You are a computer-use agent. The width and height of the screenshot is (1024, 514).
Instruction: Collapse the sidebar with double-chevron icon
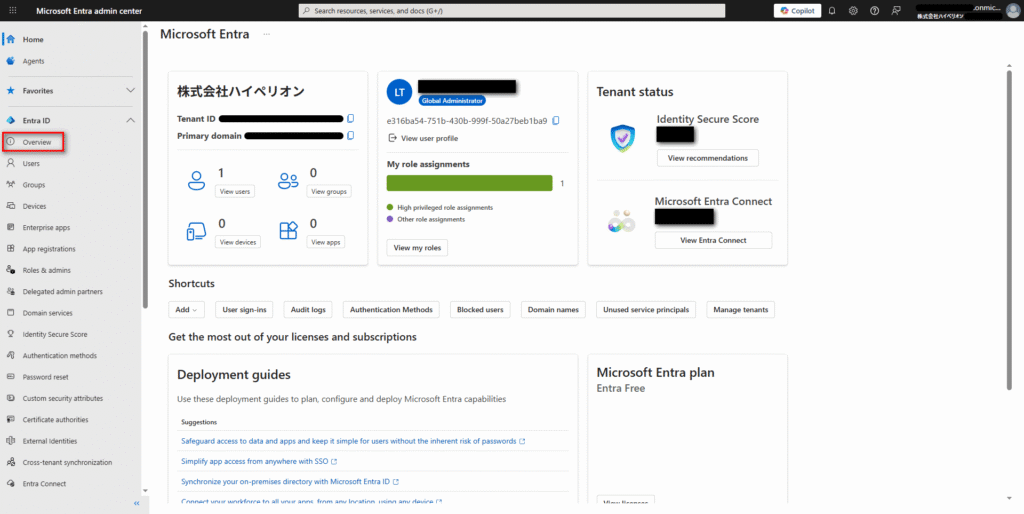click(136, 504)
